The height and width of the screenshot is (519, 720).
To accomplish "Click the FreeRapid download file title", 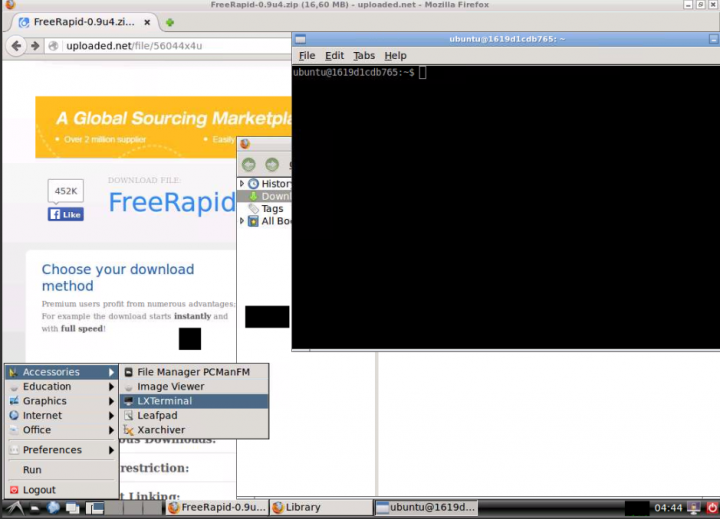I will pyautogui.click(x=172, y=202).
